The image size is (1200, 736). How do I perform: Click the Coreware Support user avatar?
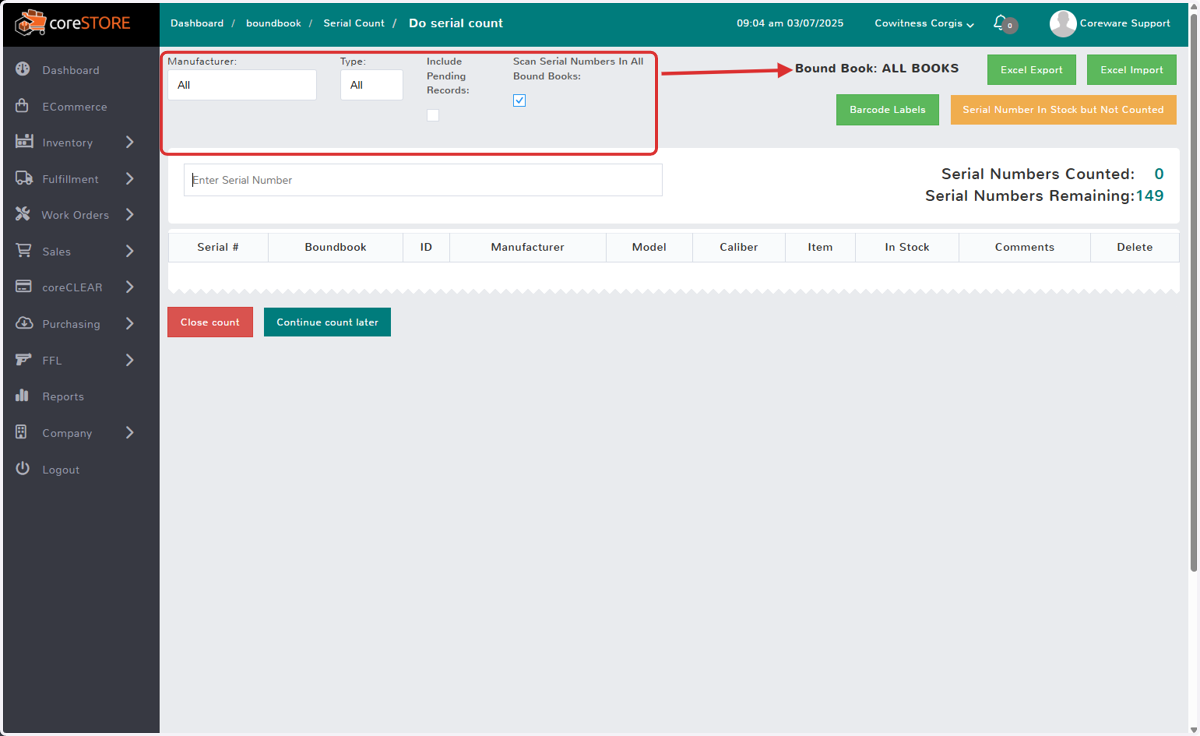pyautogui.click(x=1063, y=23)
